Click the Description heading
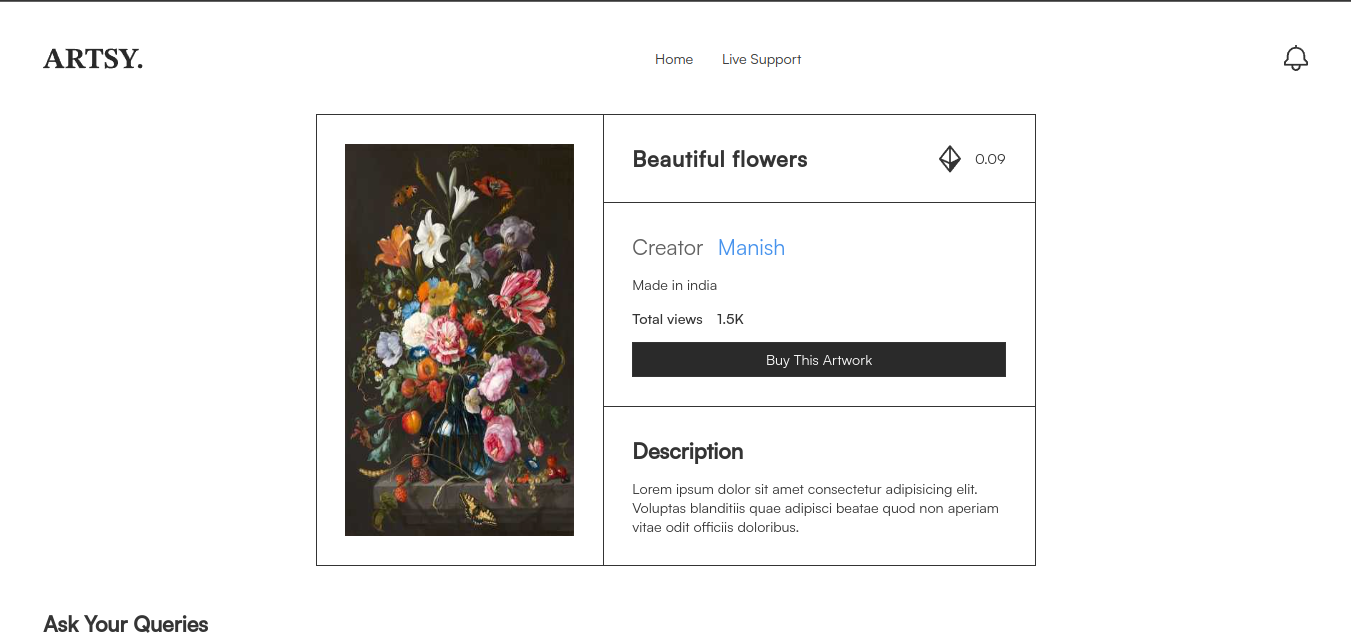1351x638 pixels. click(688, 452)
